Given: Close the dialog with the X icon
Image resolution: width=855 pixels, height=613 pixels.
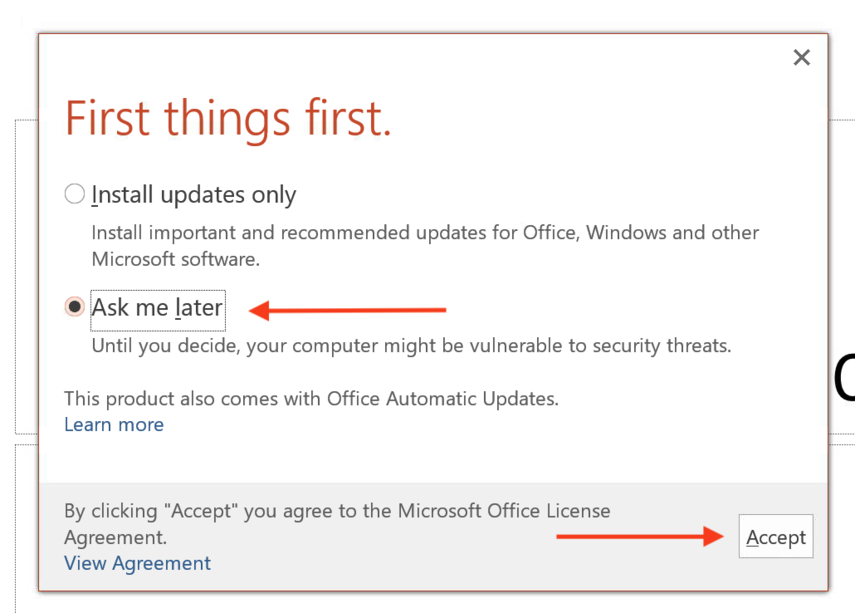Looking at the screenshot, I should (x=801, y=58).
